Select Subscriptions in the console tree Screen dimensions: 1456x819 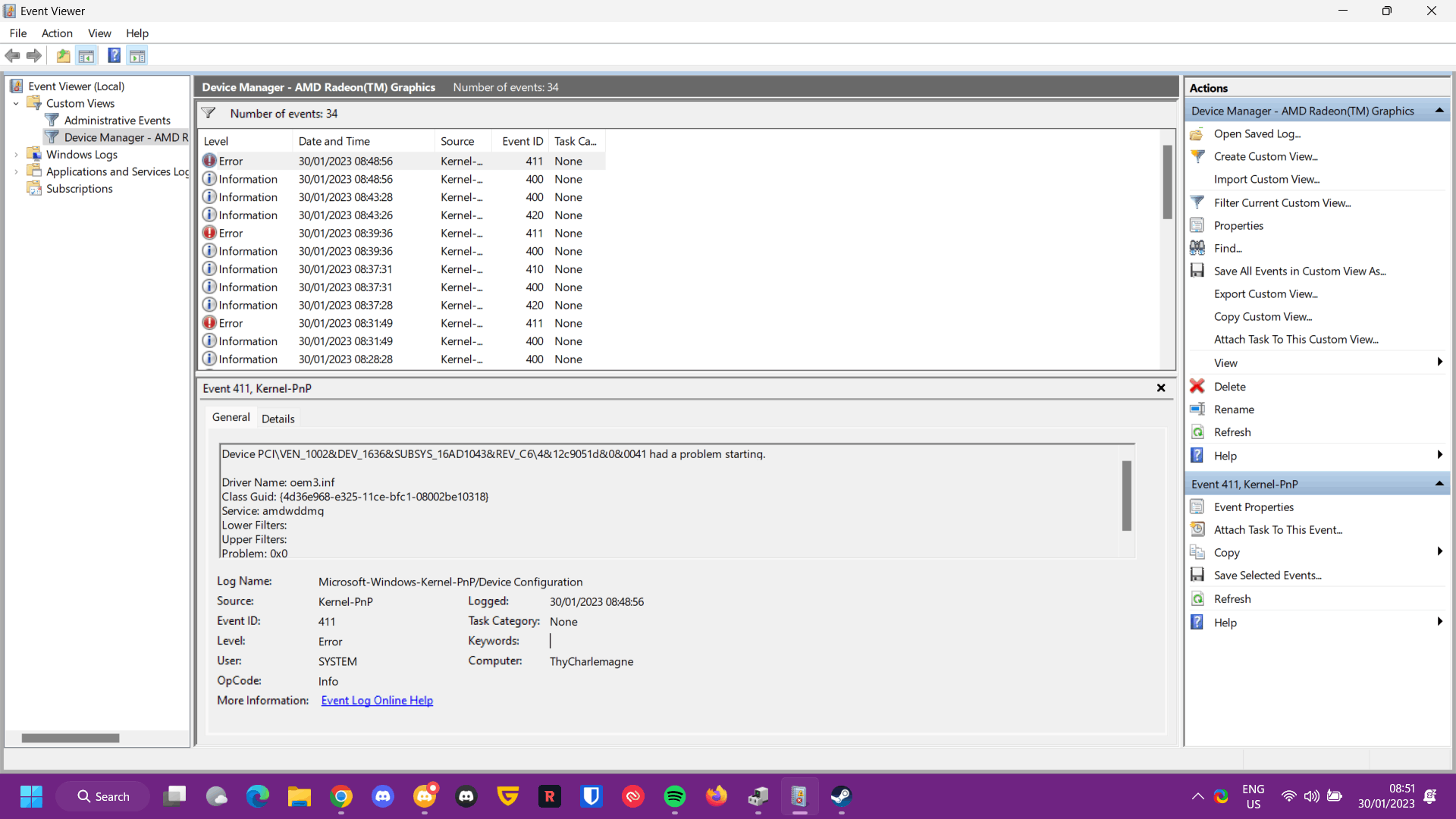tap(79, 188)
